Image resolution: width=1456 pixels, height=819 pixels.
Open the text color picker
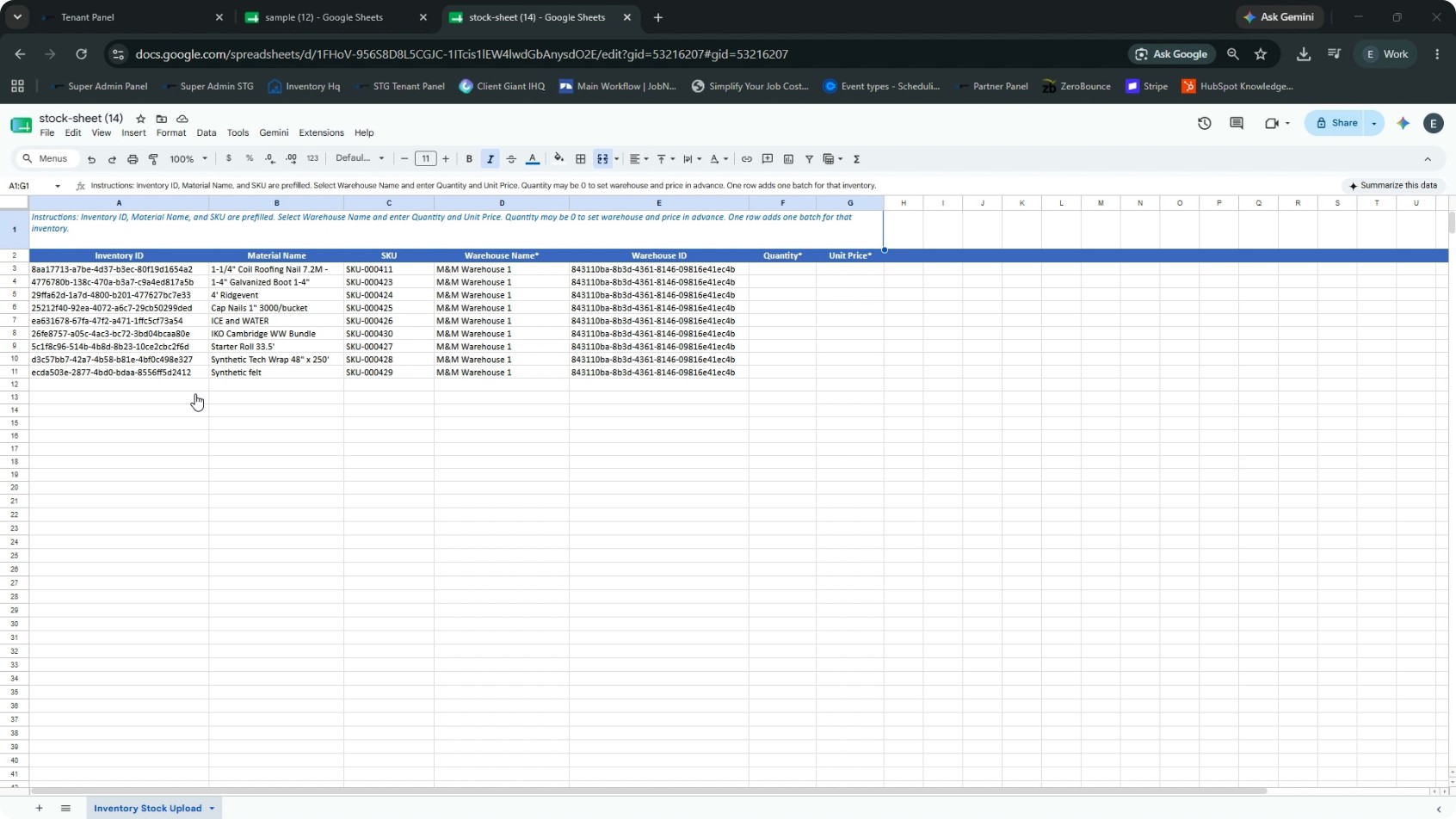point(533,158)
